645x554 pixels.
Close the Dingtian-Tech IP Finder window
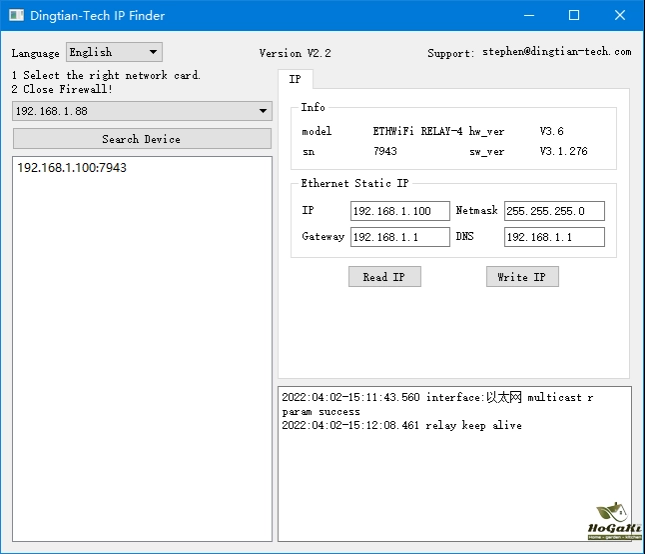click(620, 16)
